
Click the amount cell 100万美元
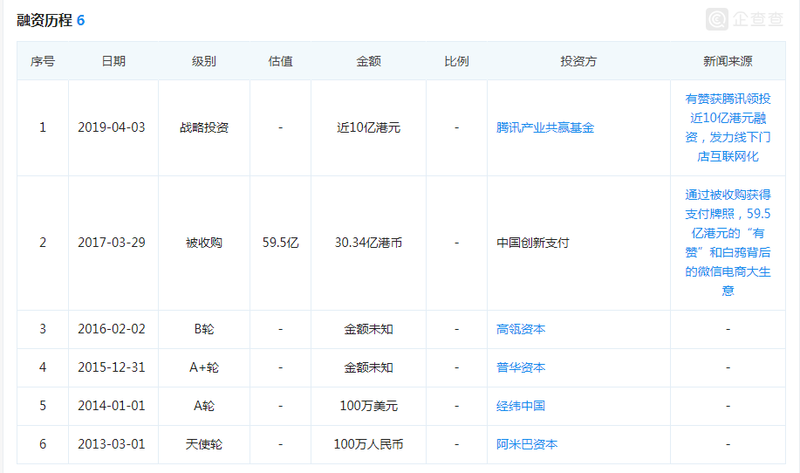368,406
